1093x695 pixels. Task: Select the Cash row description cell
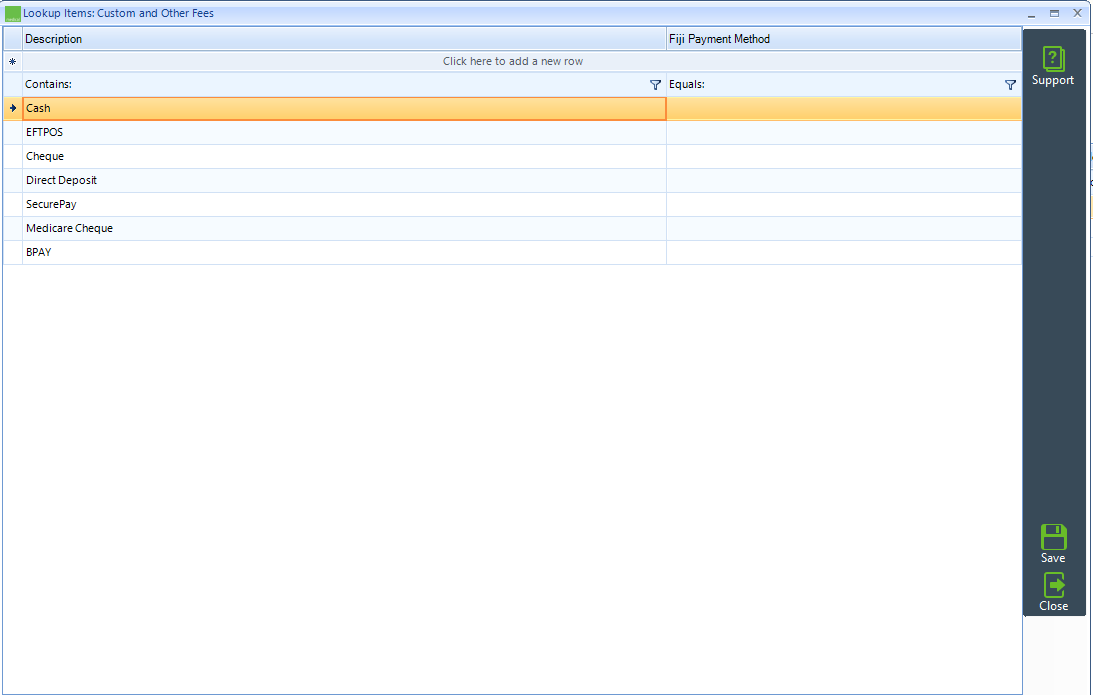[x=344, y=108]
